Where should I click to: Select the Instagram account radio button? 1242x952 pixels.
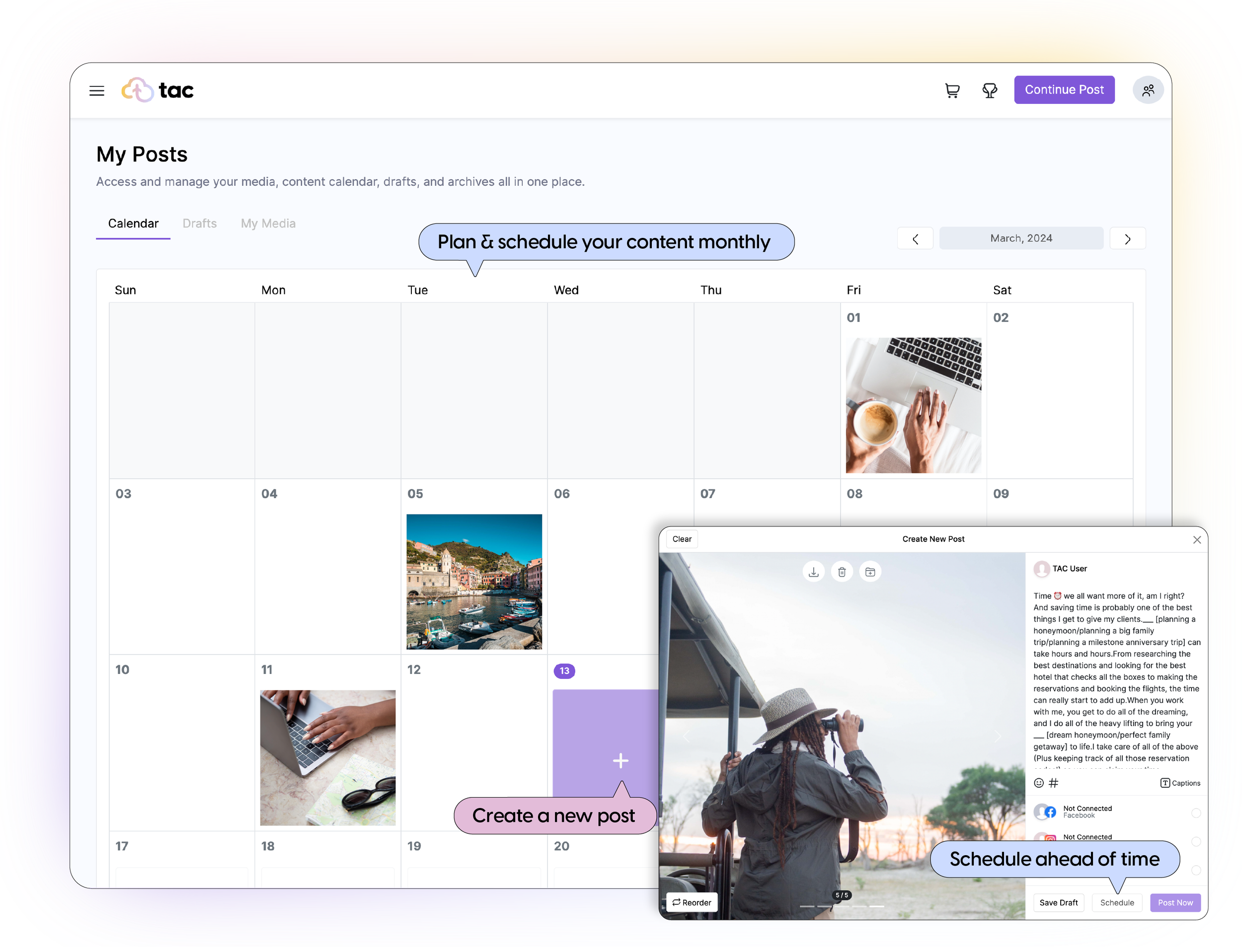tap(1195, 841)
